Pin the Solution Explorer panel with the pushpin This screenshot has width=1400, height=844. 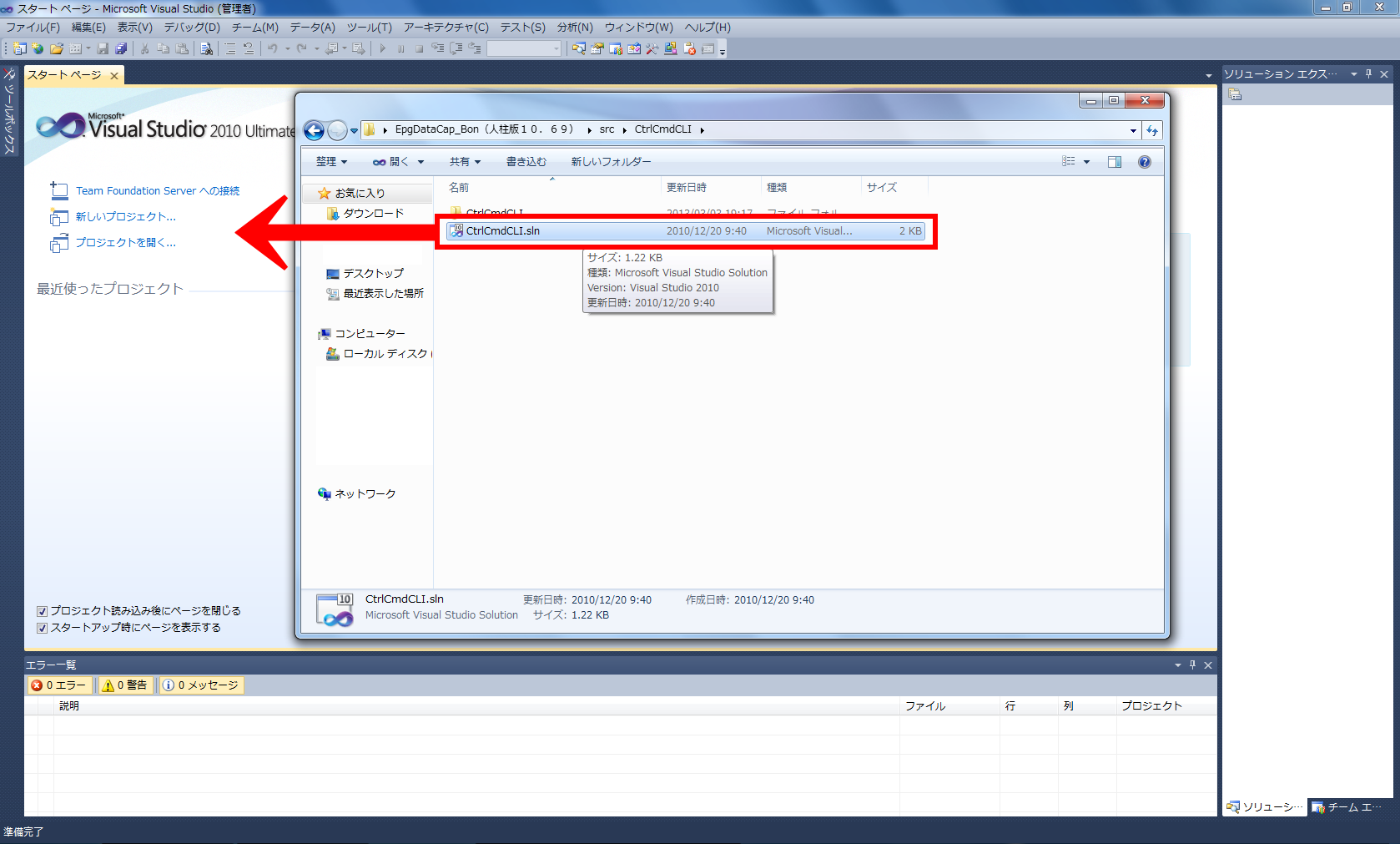[x=1369, y=73]
